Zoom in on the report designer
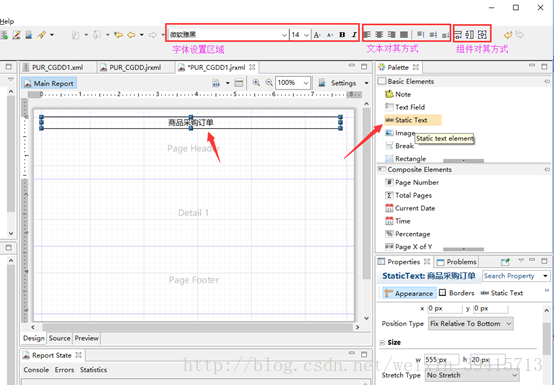 (x=256, y=83)
